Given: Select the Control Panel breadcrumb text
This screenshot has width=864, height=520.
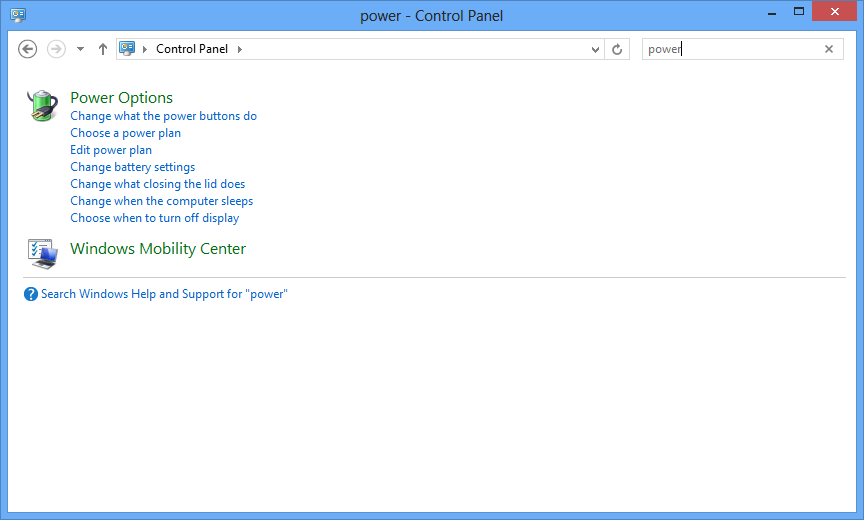Looking at the screenshot, I should click(x=192, y=49).
